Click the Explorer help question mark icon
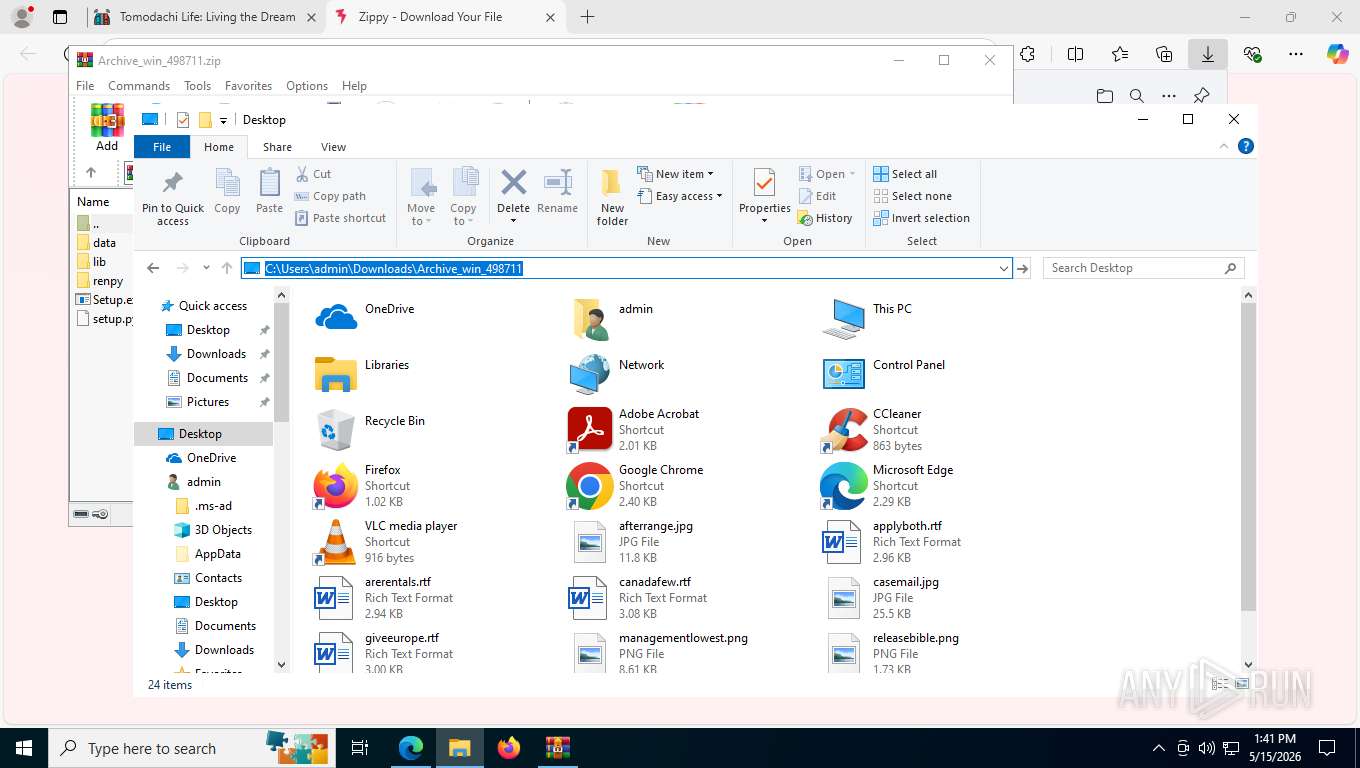 (x=1246, y=146)
